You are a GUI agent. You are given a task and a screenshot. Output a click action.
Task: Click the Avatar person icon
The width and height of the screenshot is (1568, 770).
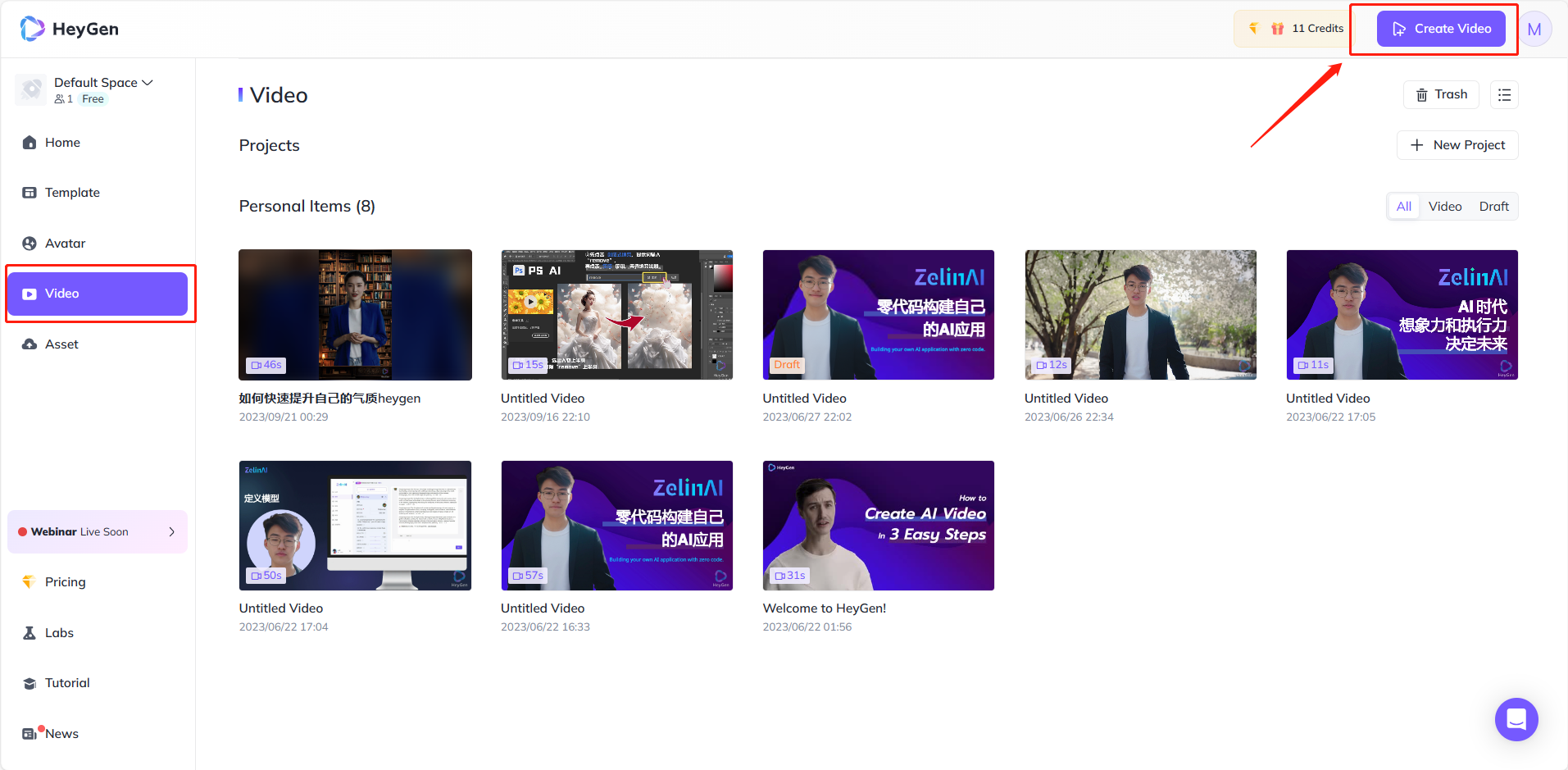tap(30, 244)
